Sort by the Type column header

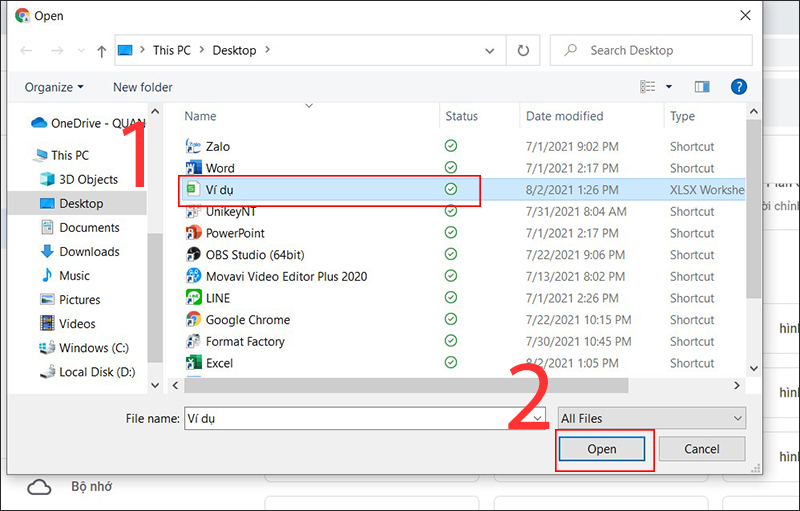pos(682,116)
